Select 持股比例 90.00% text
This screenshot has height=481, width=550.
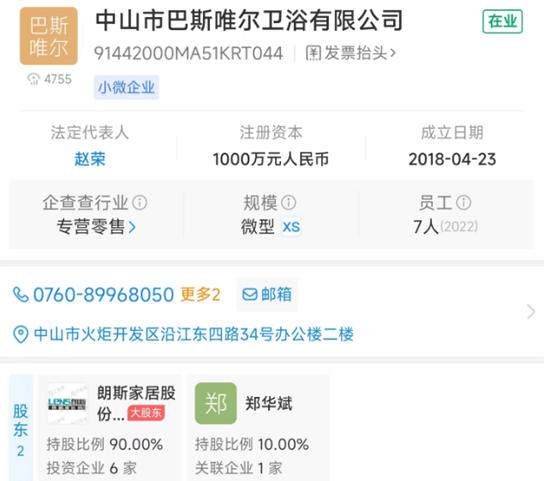[105, 445]
